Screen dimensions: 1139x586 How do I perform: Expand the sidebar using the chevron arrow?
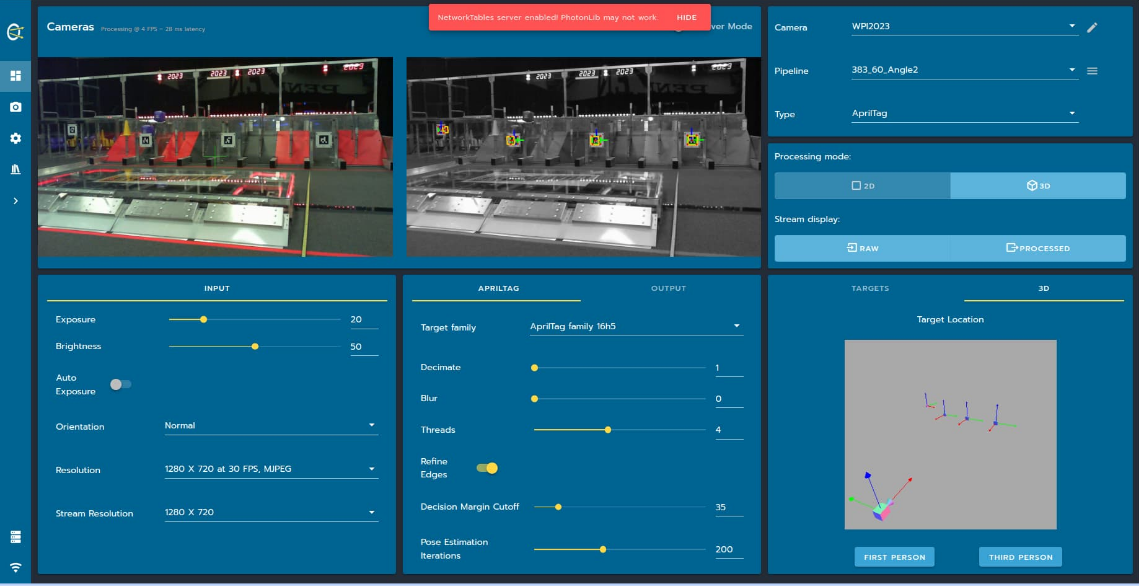click(x=15, y=201)
